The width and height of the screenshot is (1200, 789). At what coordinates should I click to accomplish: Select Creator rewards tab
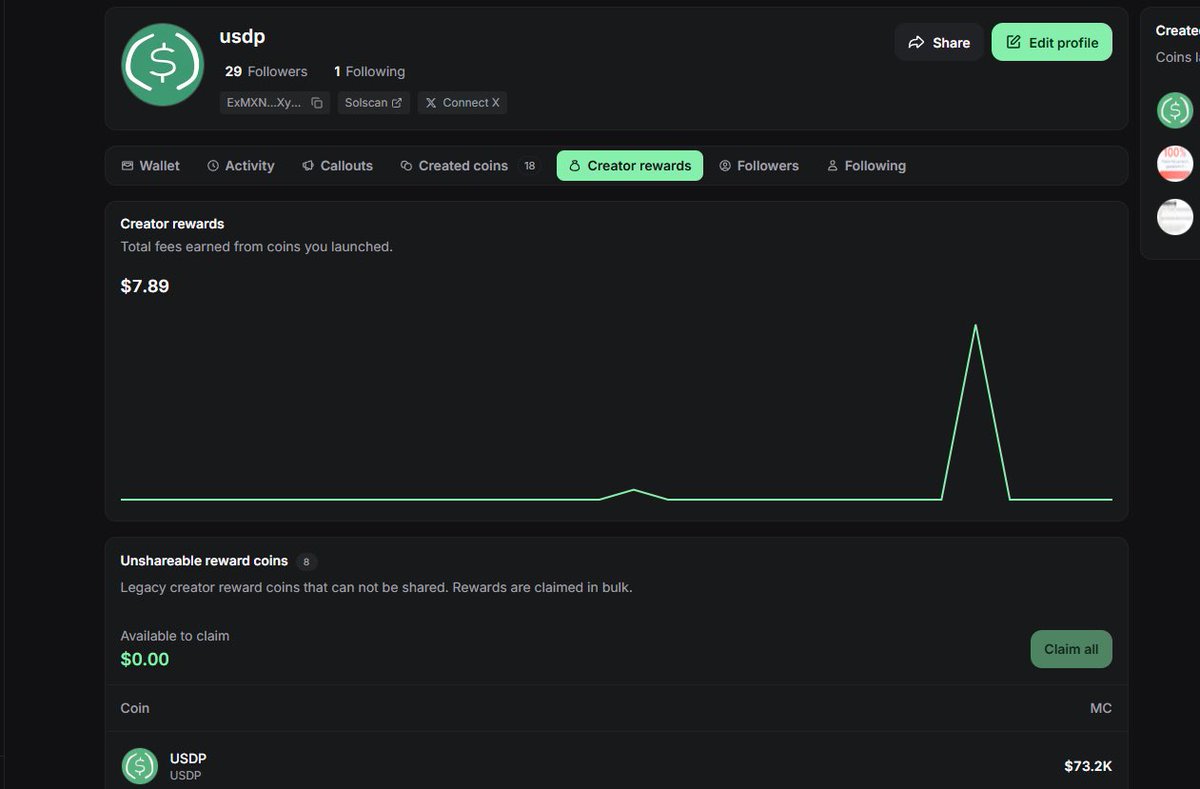click(x=630, y=166)
